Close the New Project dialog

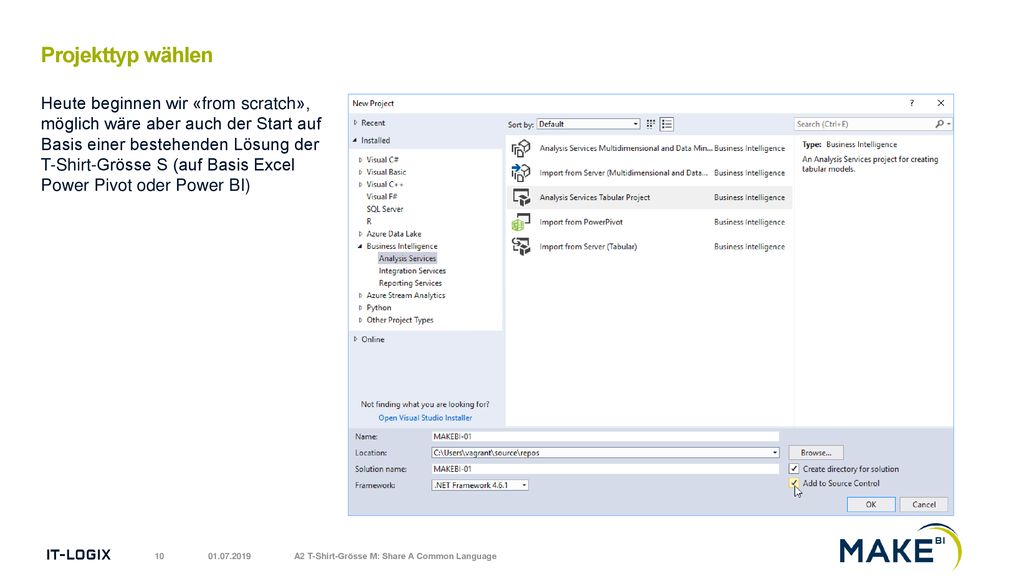(x=940, y=103)
